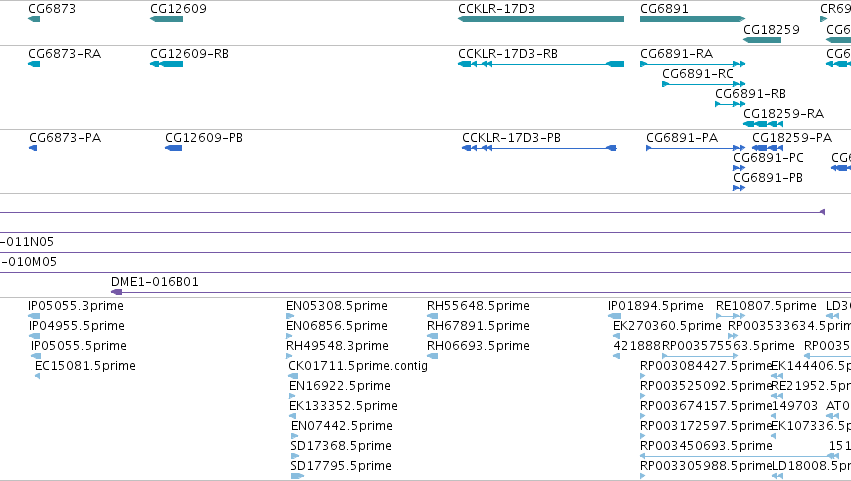
Task: Click protein label CG6891-PA
Action: point(682,138)
